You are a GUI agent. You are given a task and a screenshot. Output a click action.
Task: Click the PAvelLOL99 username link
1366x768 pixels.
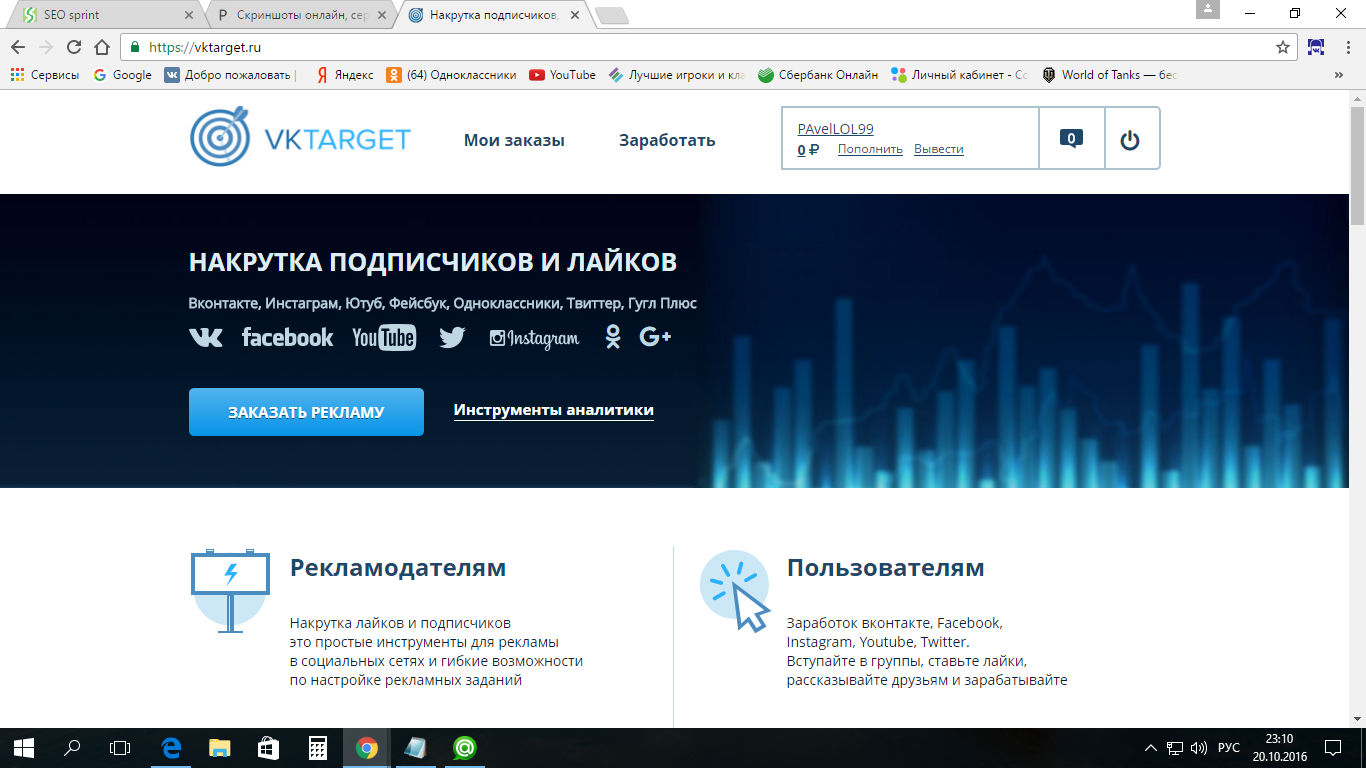(836, 129)
